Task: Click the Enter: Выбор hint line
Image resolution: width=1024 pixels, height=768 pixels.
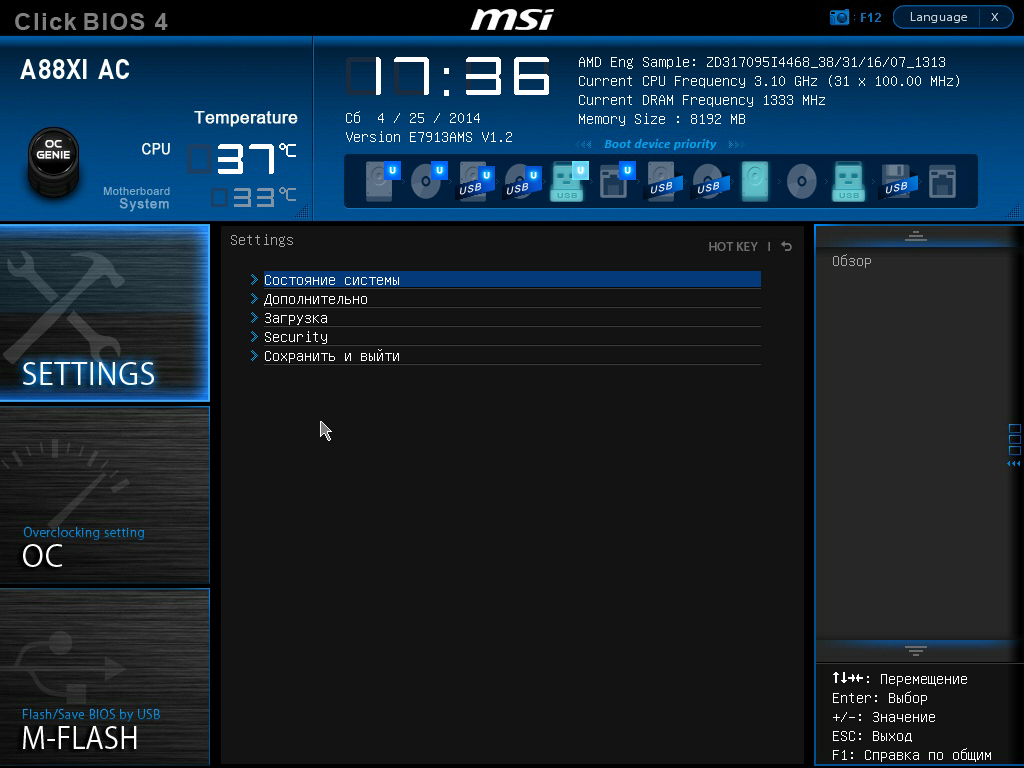Action: click(880, 697)
